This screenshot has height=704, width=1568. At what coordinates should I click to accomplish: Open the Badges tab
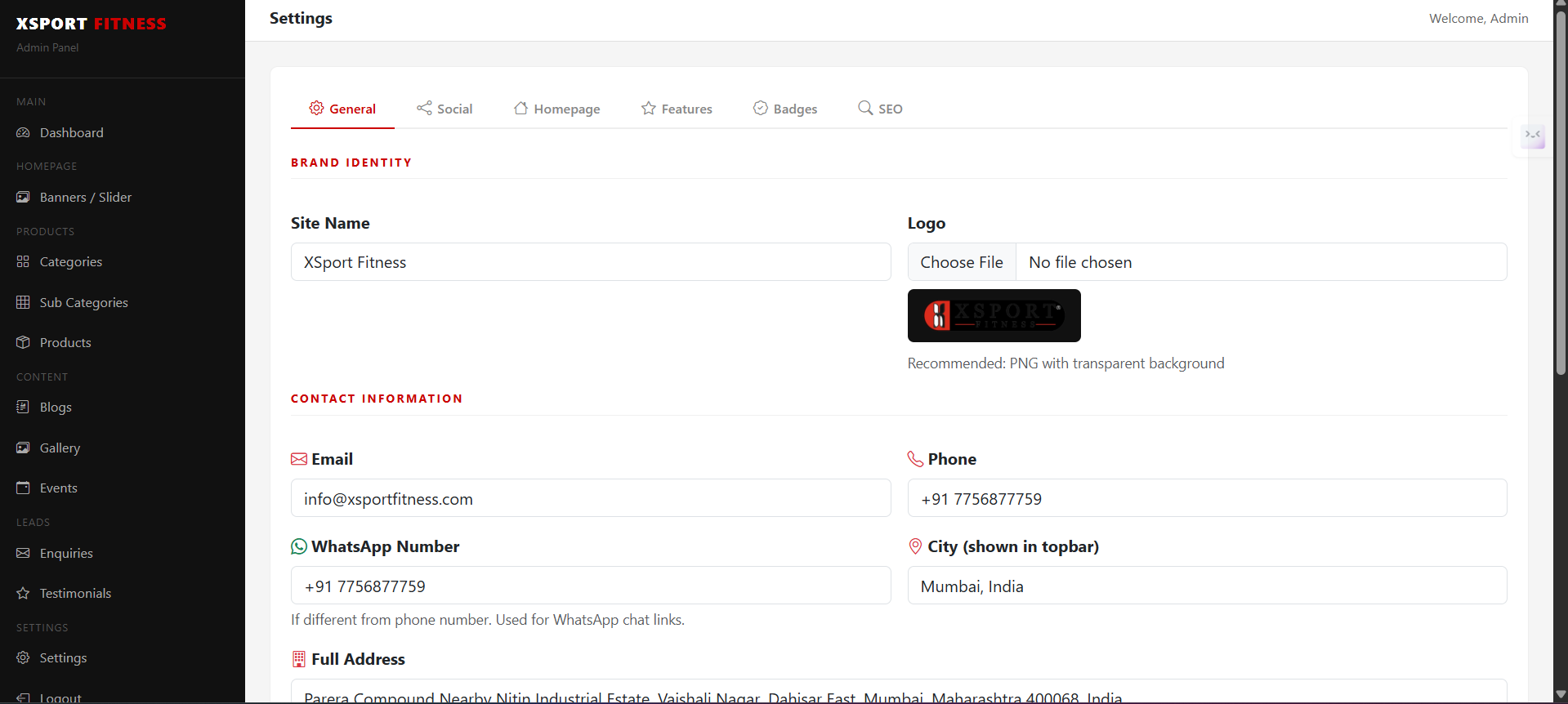click(785, 109)
